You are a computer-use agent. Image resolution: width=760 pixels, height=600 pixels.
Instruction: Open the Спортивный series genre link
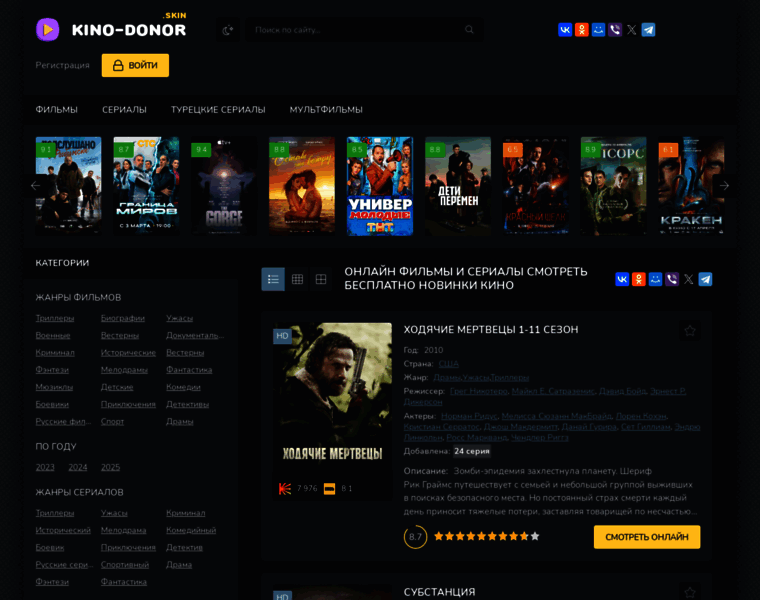[125, 565]
